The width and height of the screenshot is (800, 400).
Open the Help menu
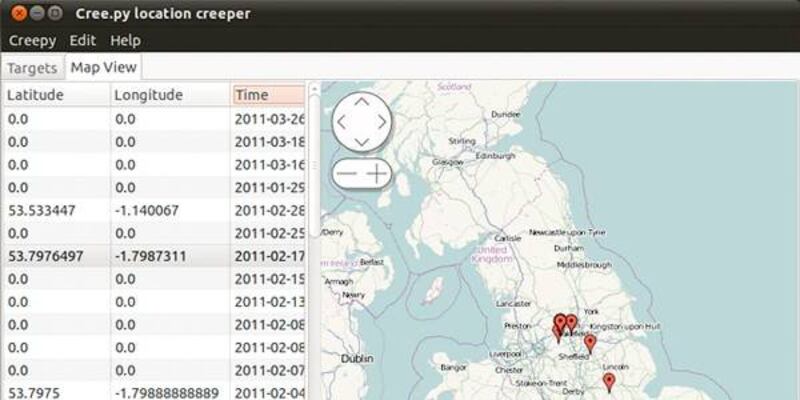[126, 40]
